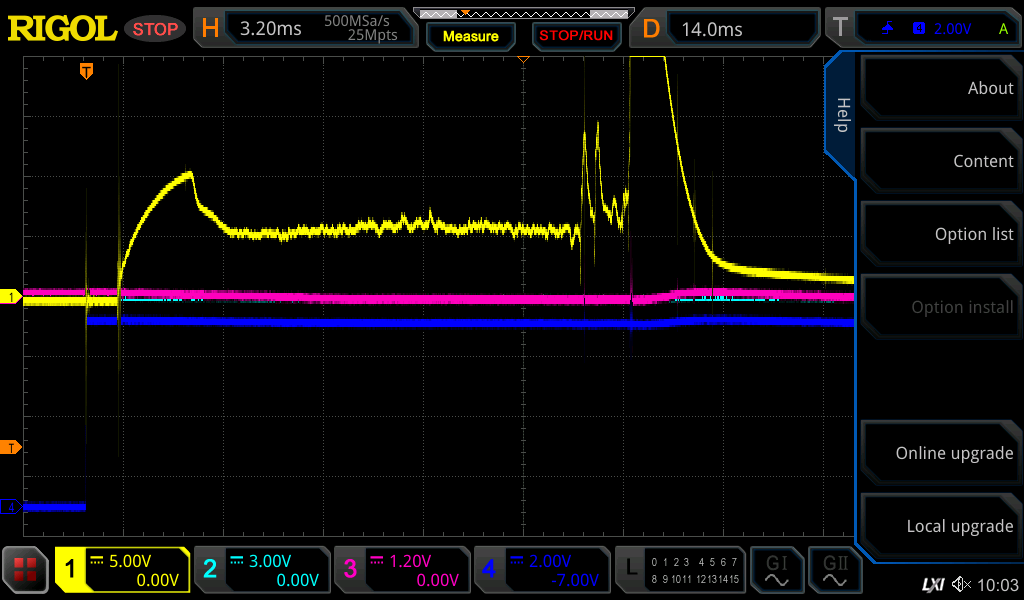
Task: Click the GI waveform generator icon
Action: 776,571
